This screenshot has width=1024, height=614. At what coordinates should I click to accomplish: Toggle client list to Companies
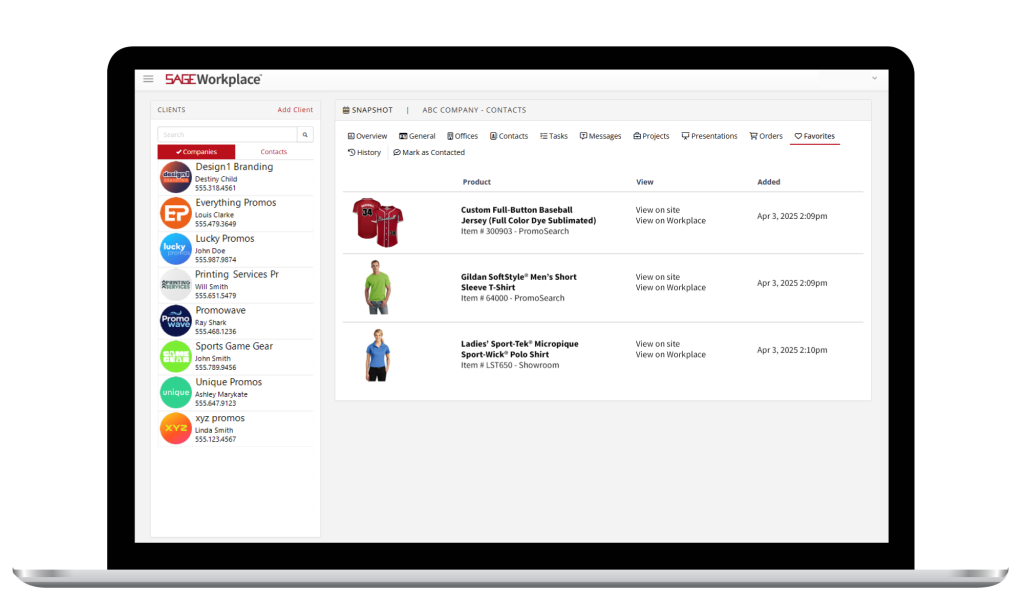(x=196, y=152)
